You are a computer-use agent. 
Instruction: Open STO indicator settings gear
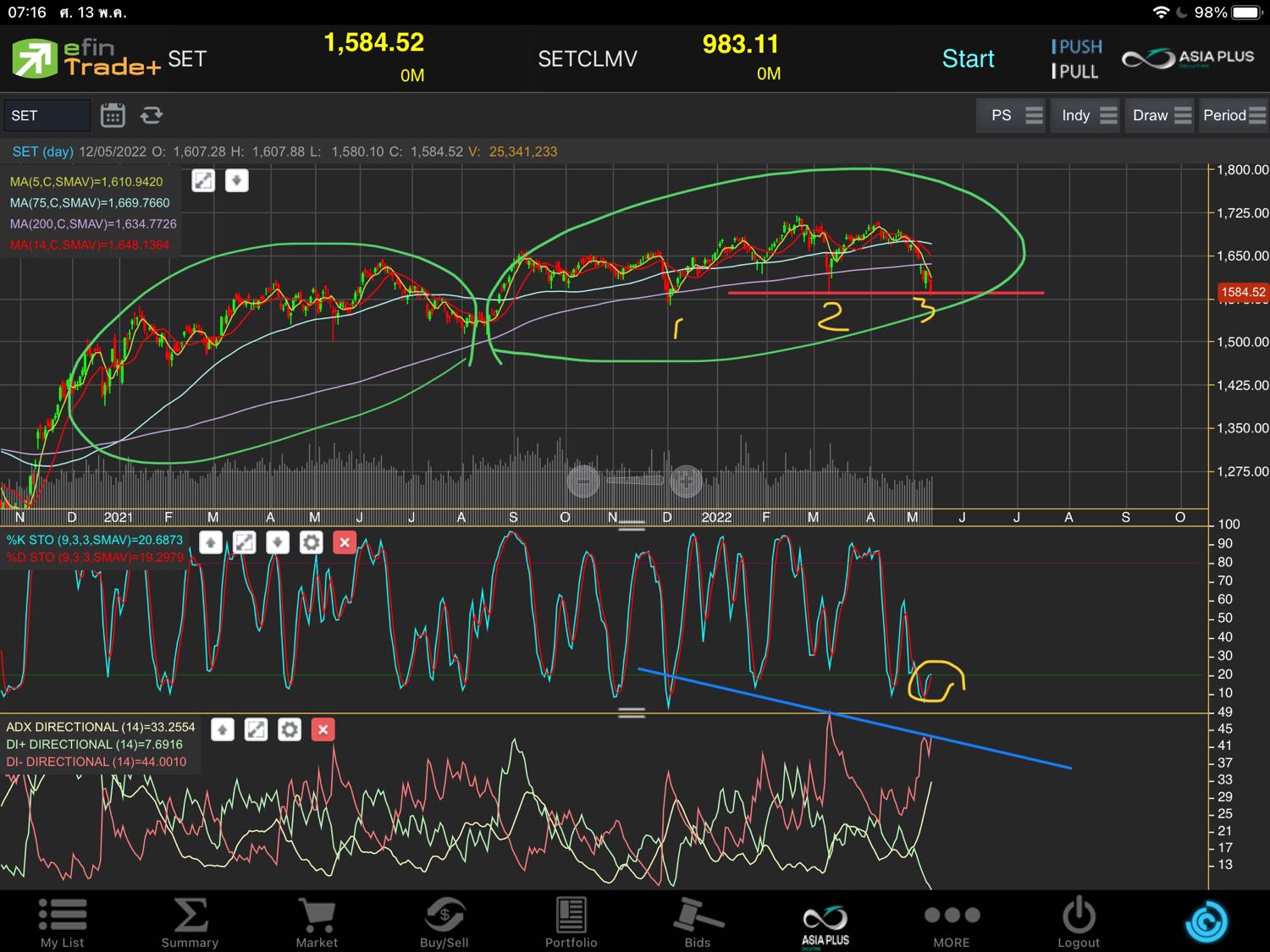click(x=311, y=542)
